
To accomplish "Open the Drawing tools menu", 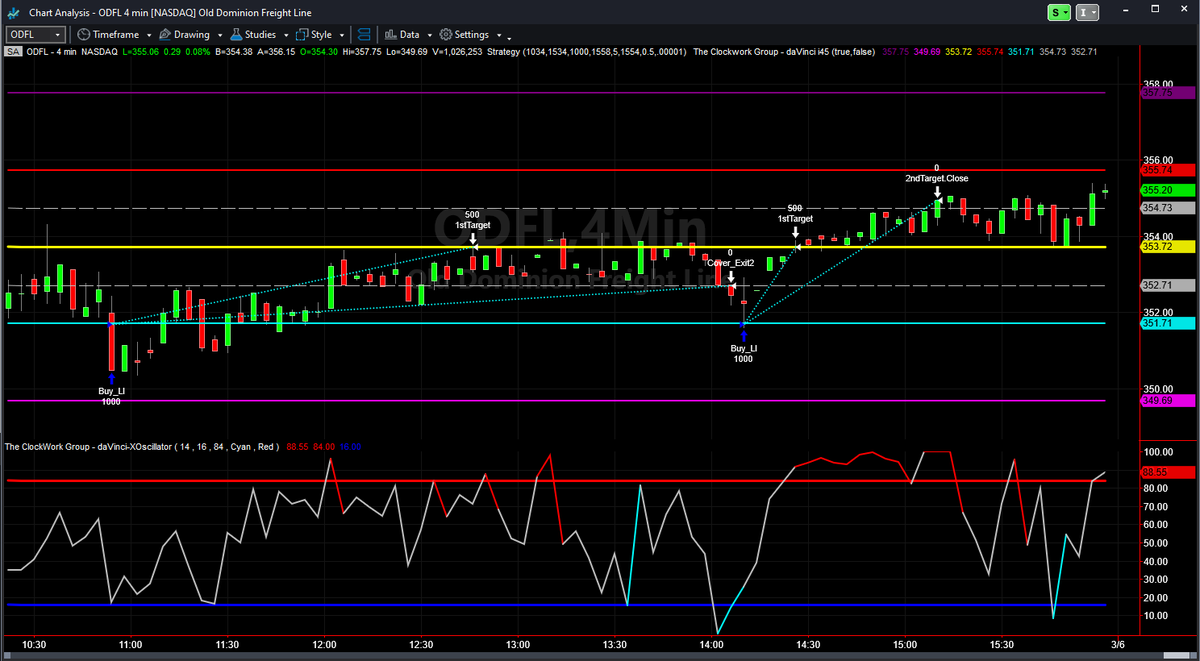I will pos(190,34).
